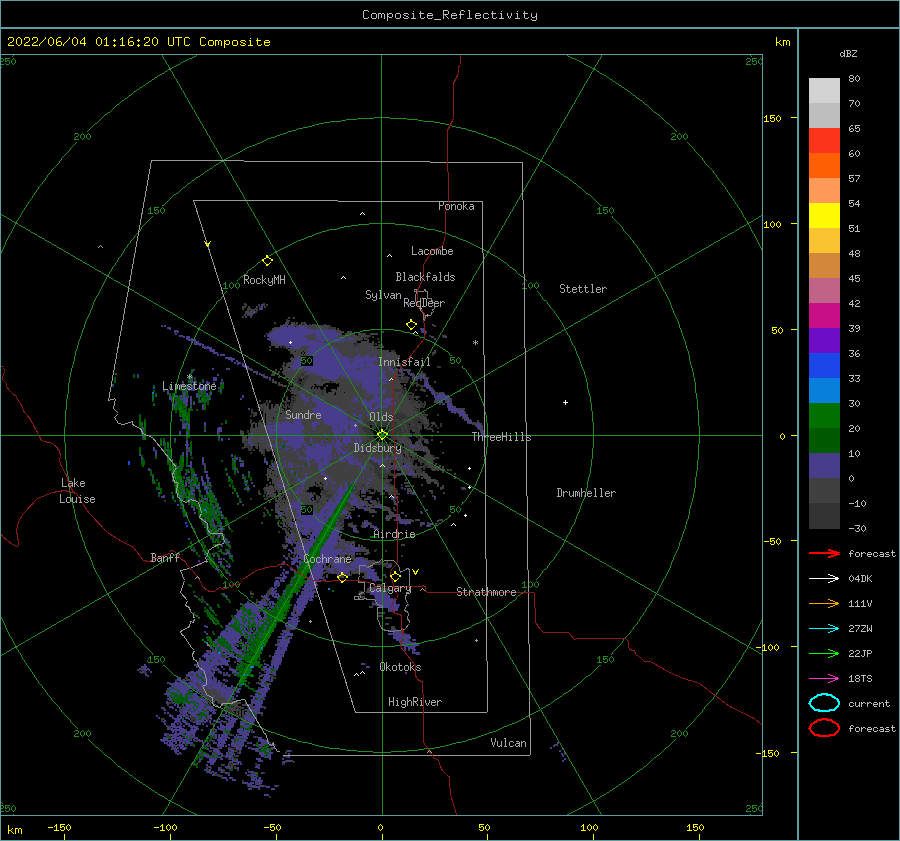
Task: Click the RockyMH label
Action: coord(264,280)
